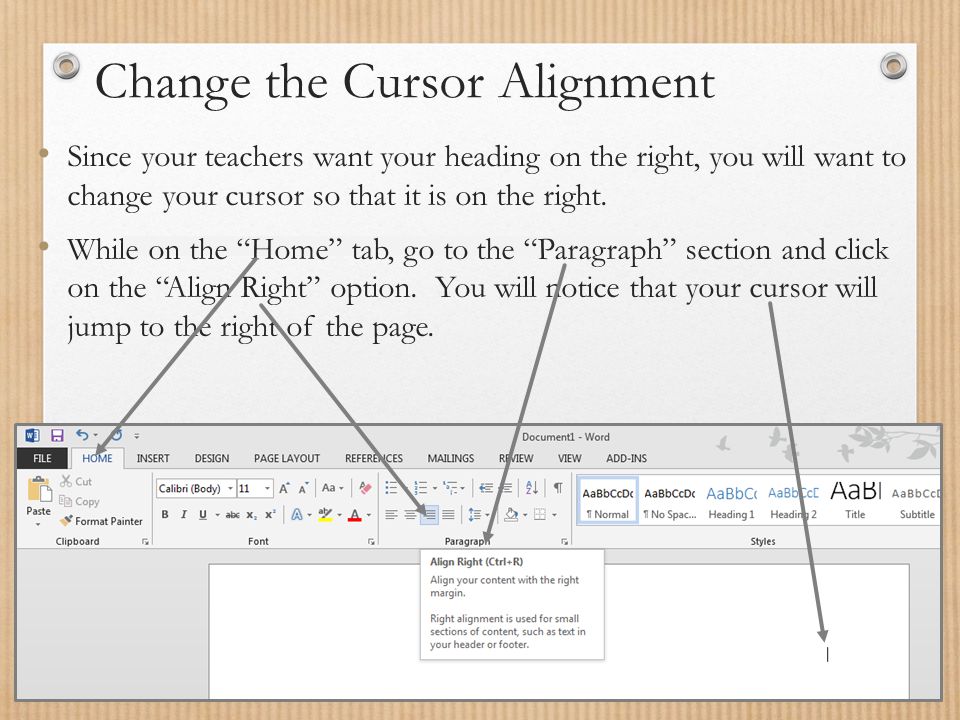The width and height of the screenshot is (960, 720).
Task: Click the Bullets list icon
Action: [x=391, y=488]
